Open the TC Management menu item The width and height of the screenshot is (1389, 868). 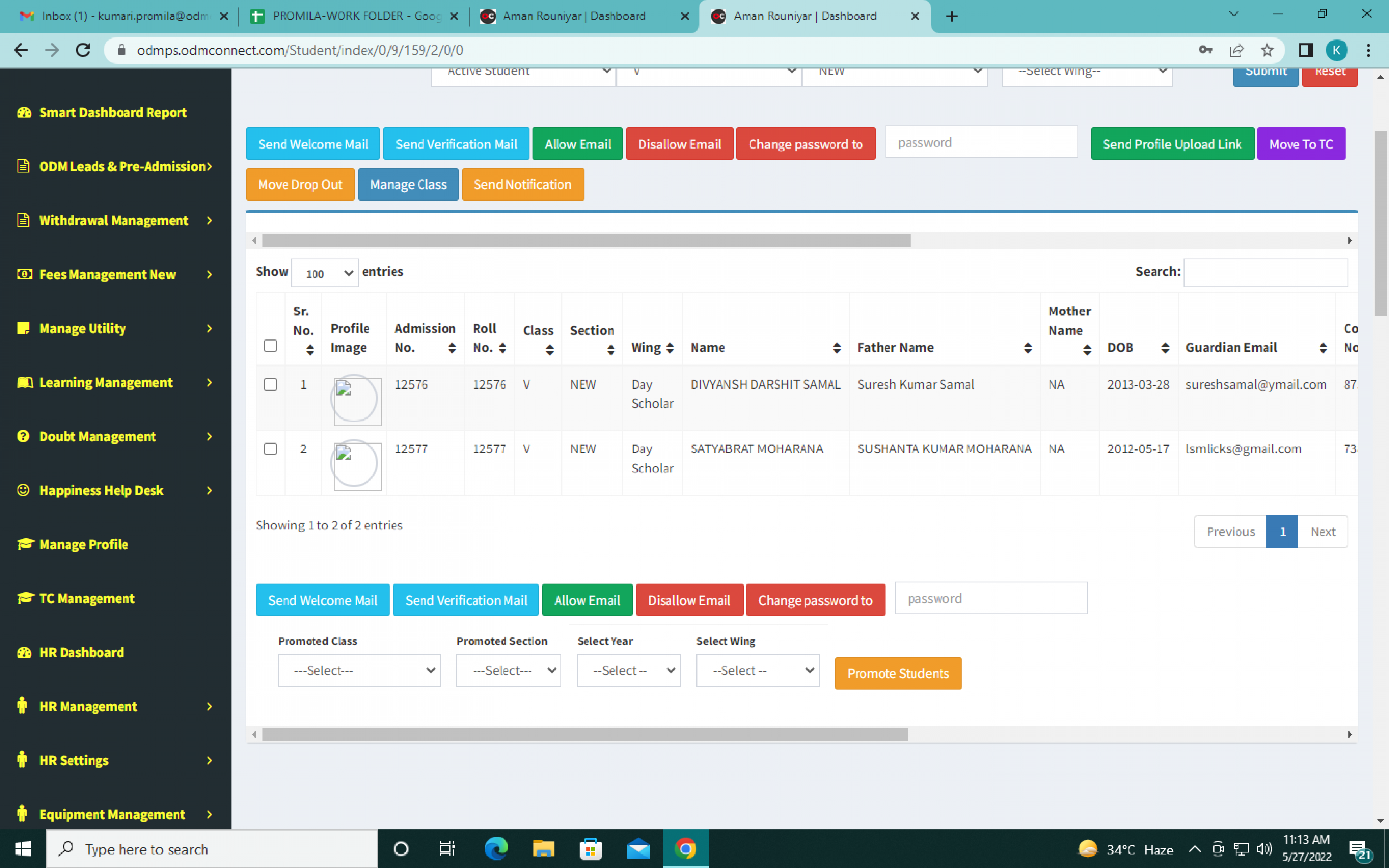[x=87, y=598]
